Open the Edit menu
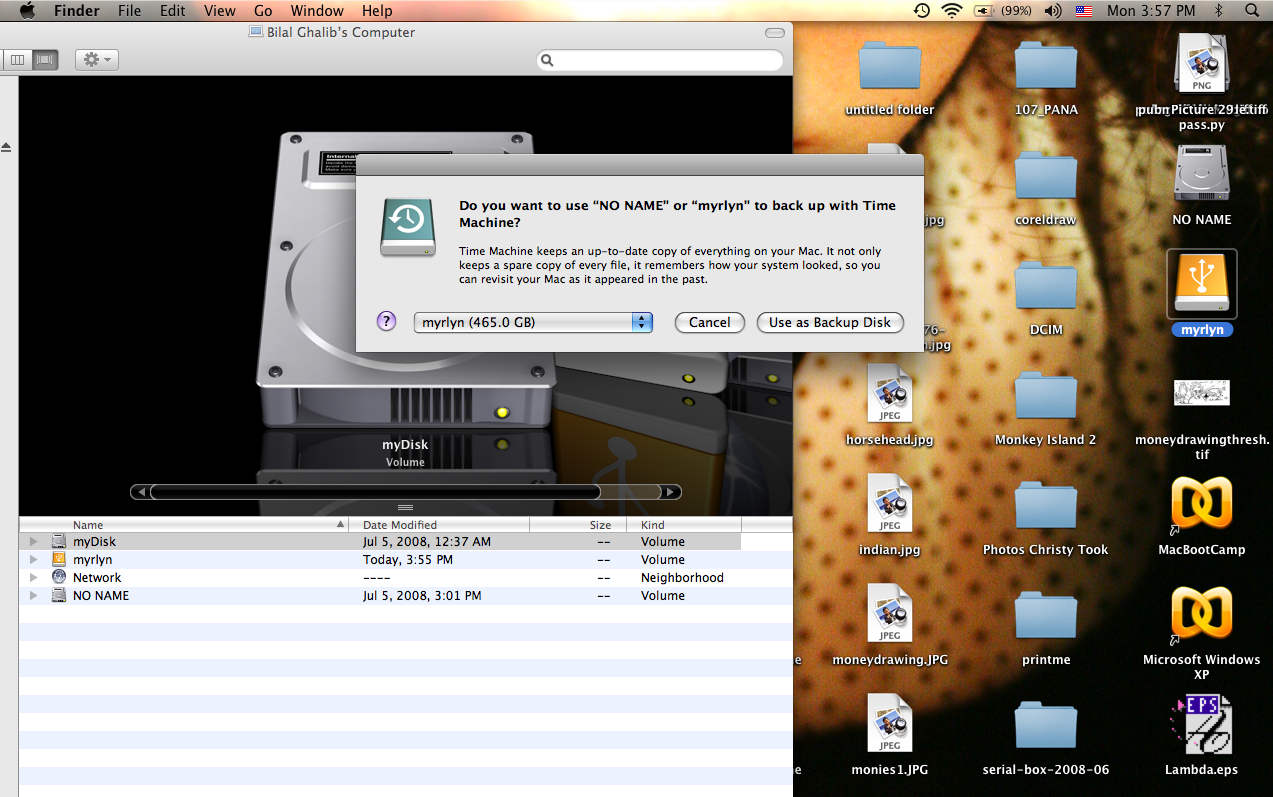Screen dimensions: 1273x797 (x=173, y=11)
